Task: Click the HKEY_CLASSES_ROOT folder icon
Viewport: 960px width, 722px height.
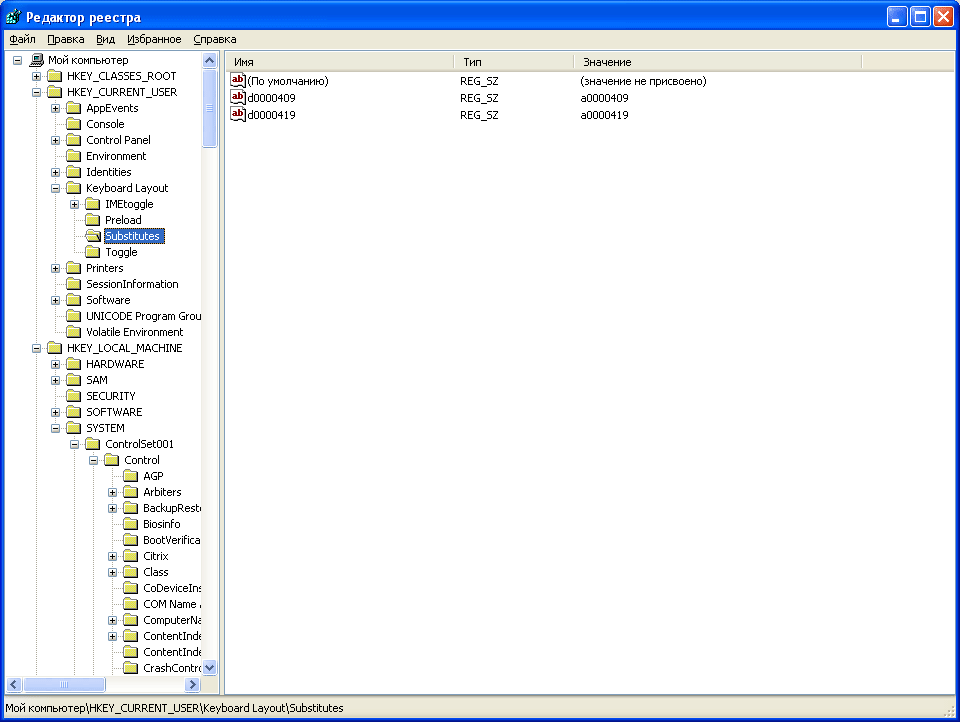Action: pyautogui.click(x=55, y=76)
